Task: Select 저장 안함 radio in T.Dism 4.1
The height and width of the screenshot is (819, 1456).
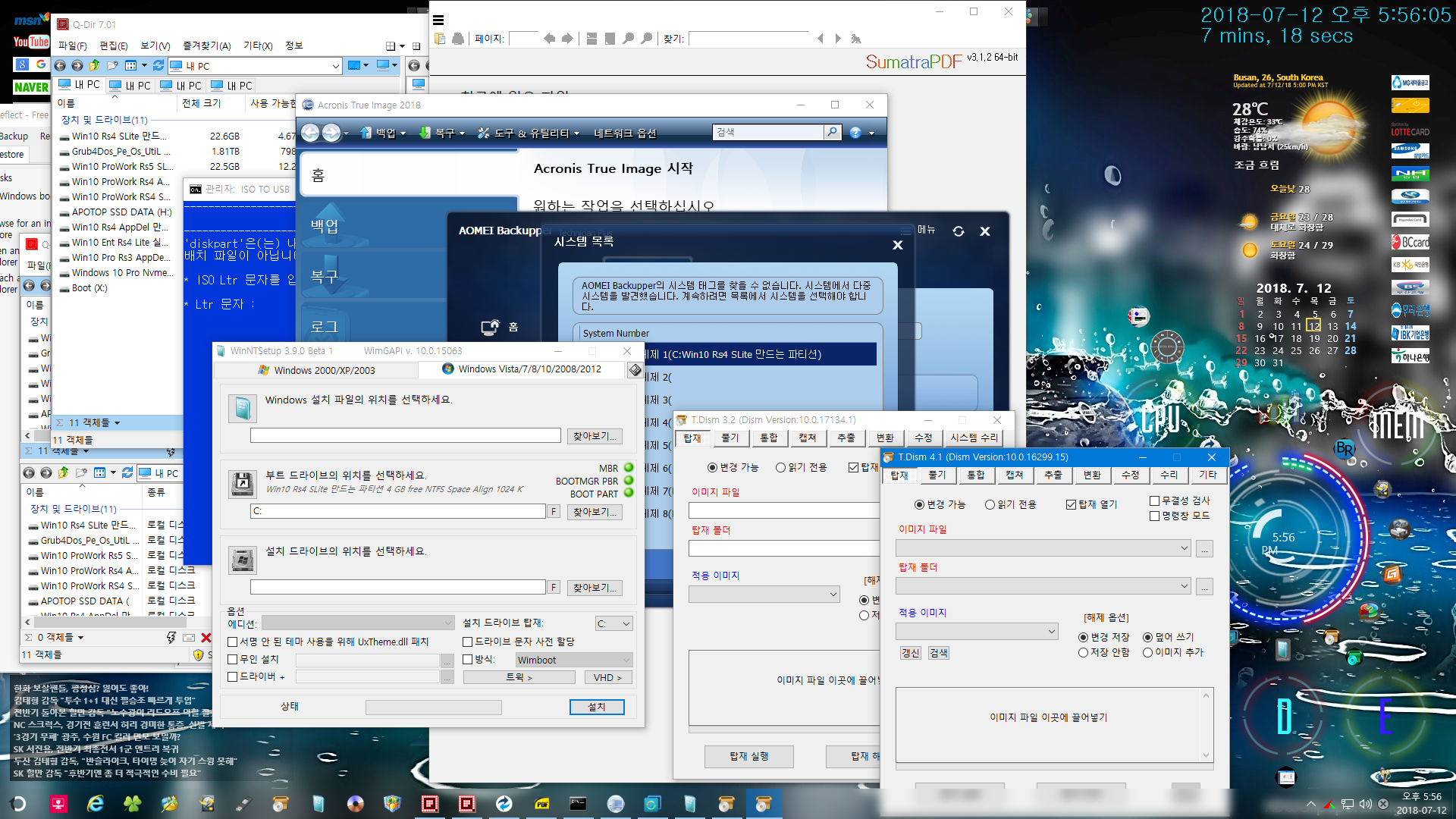Action: pyautogui.click(x=1084, y=652)
